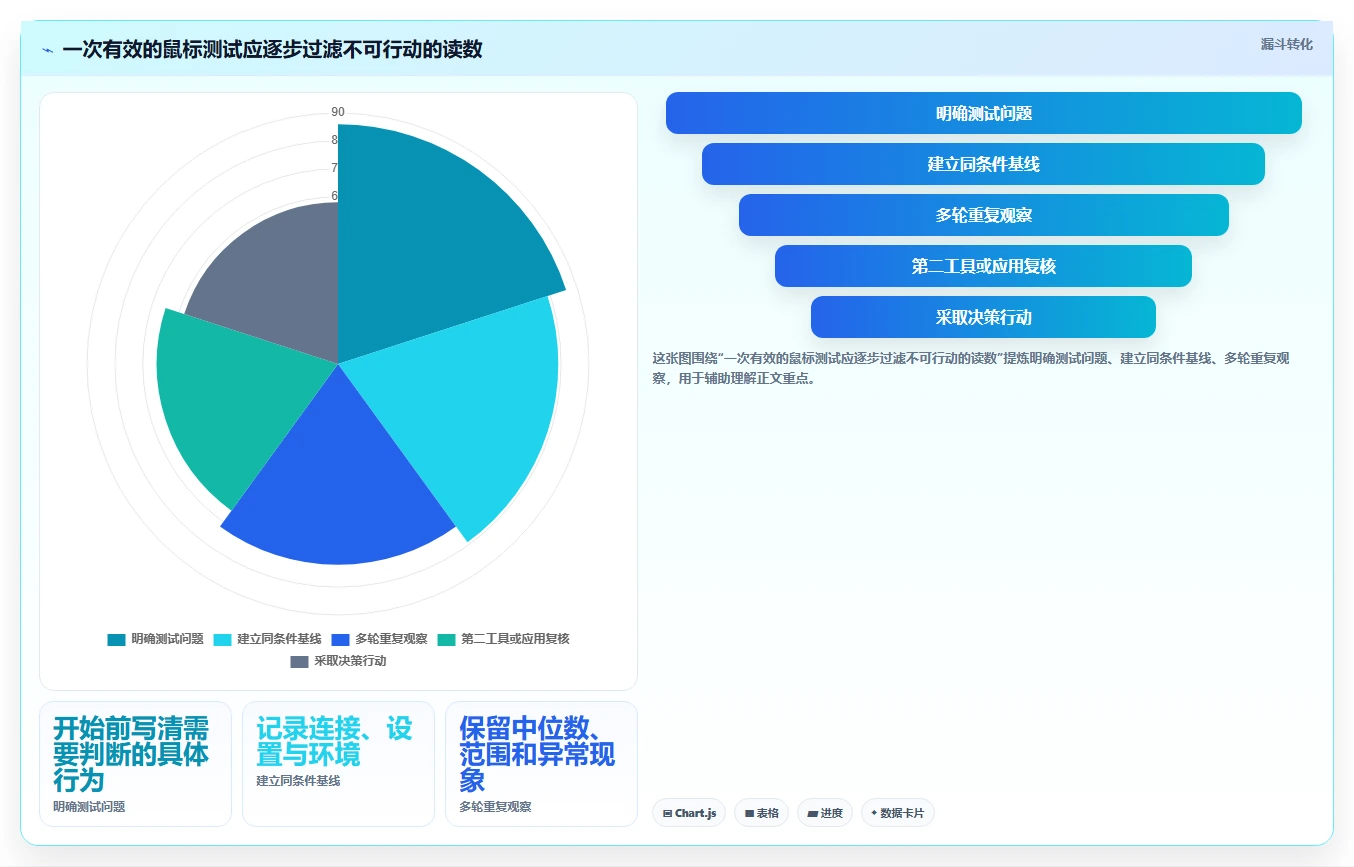Toggle the 第二工具或应用复核 legend swatch

pyautogui.click(x=446, y=639)
